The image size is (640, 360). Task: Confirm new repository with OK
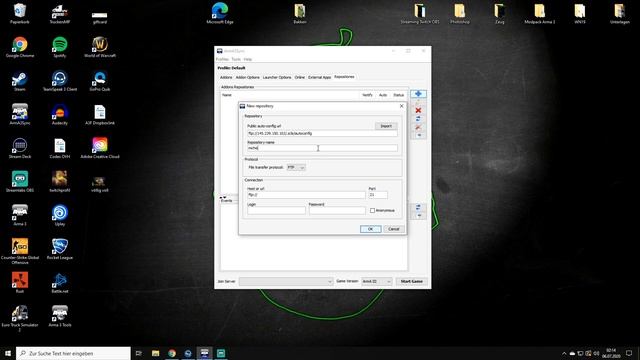371,229
